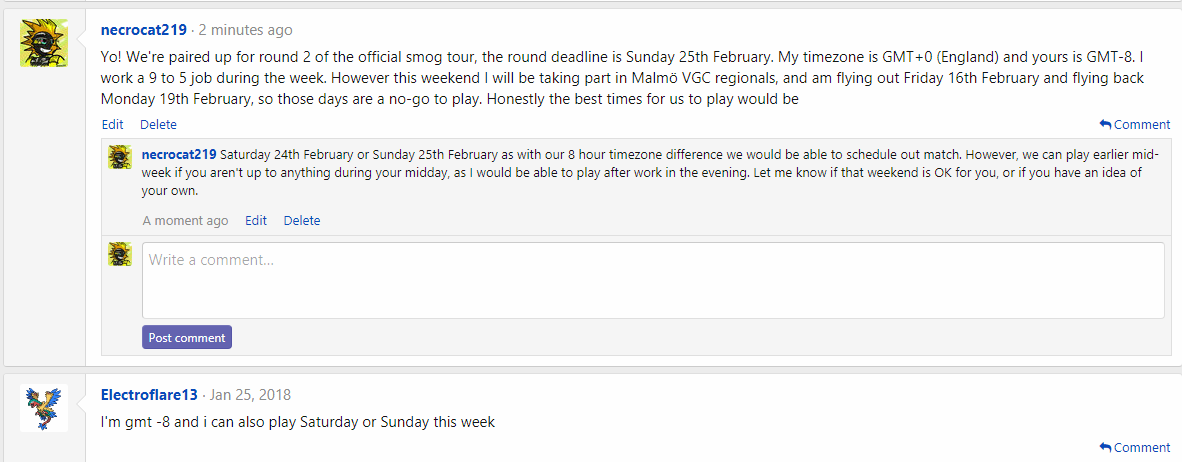Click Electroflare13's bird avatar
Image resolution: width=1182 pixels, height=462 pixels.
tap(44, 408)
